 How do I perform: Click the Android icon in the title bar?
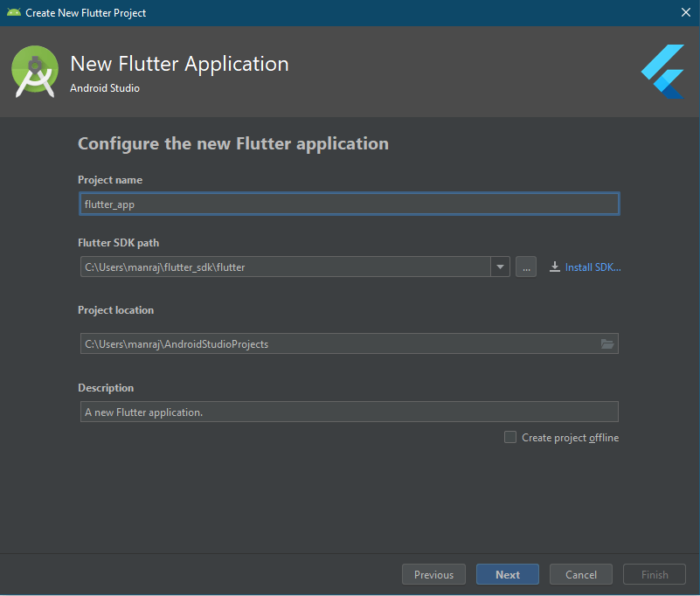14,13
